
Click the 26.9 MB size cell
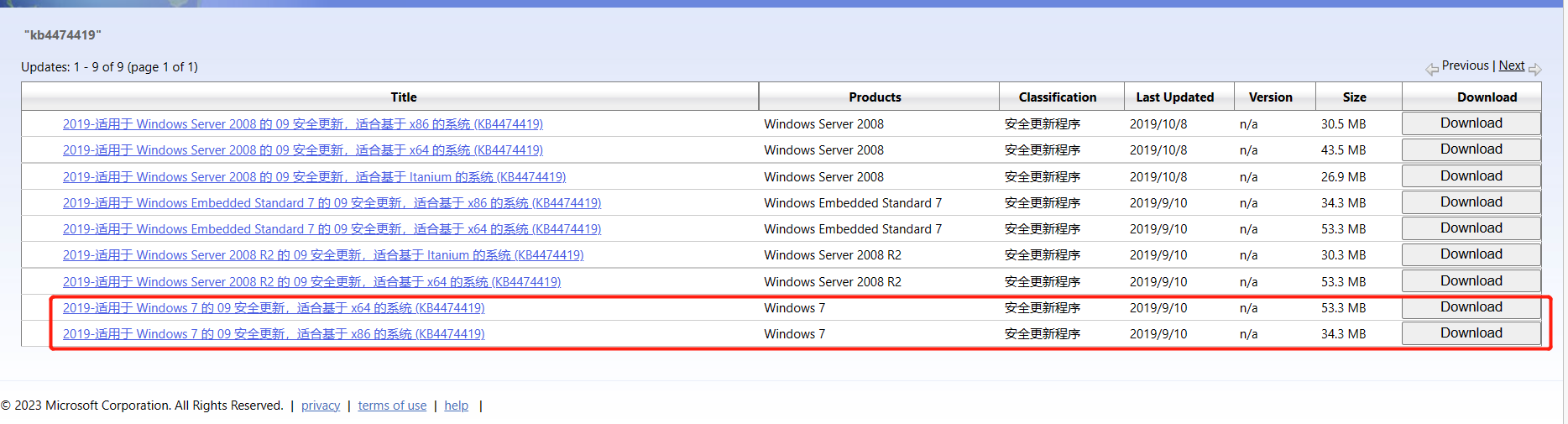click(x=1344, y=177)
